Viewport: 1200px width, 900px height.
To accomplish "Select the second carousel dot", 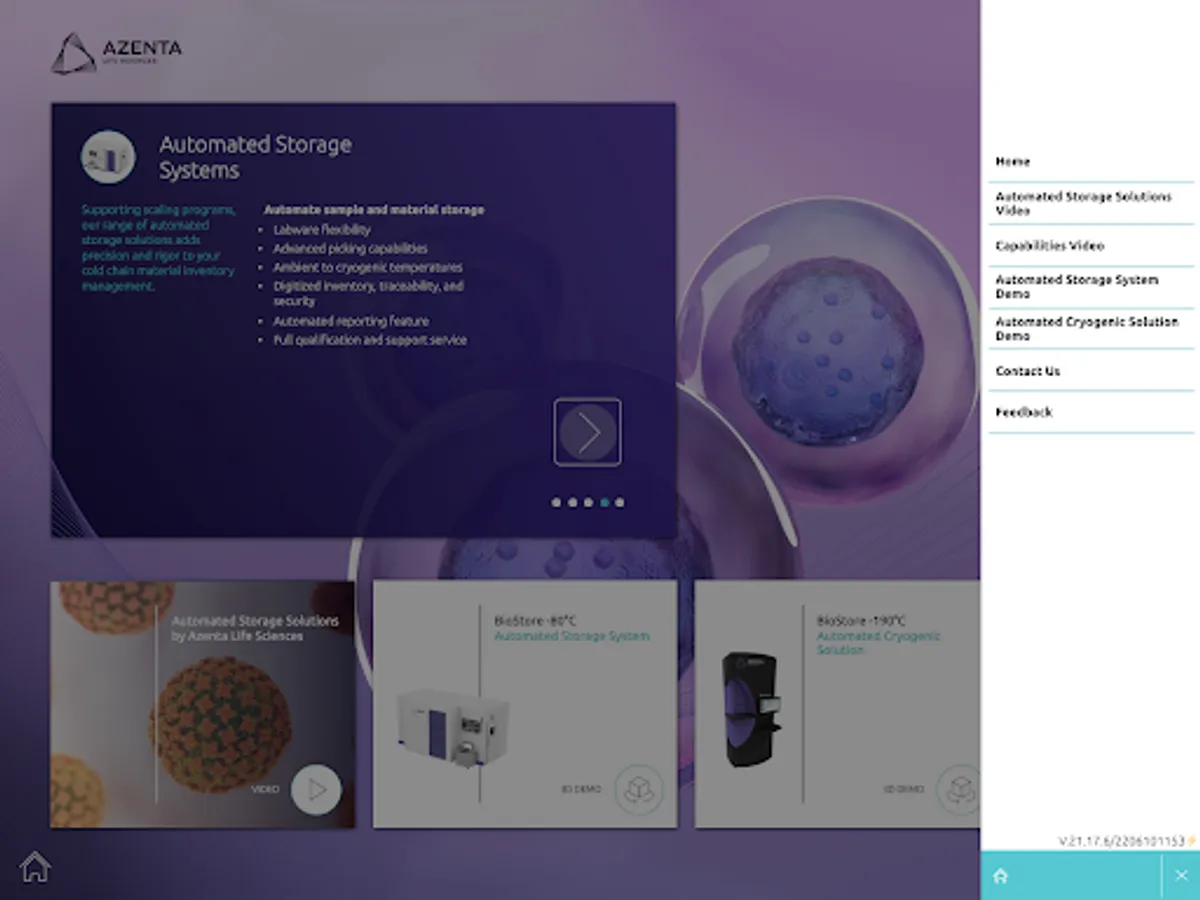I will click(572, 503).
